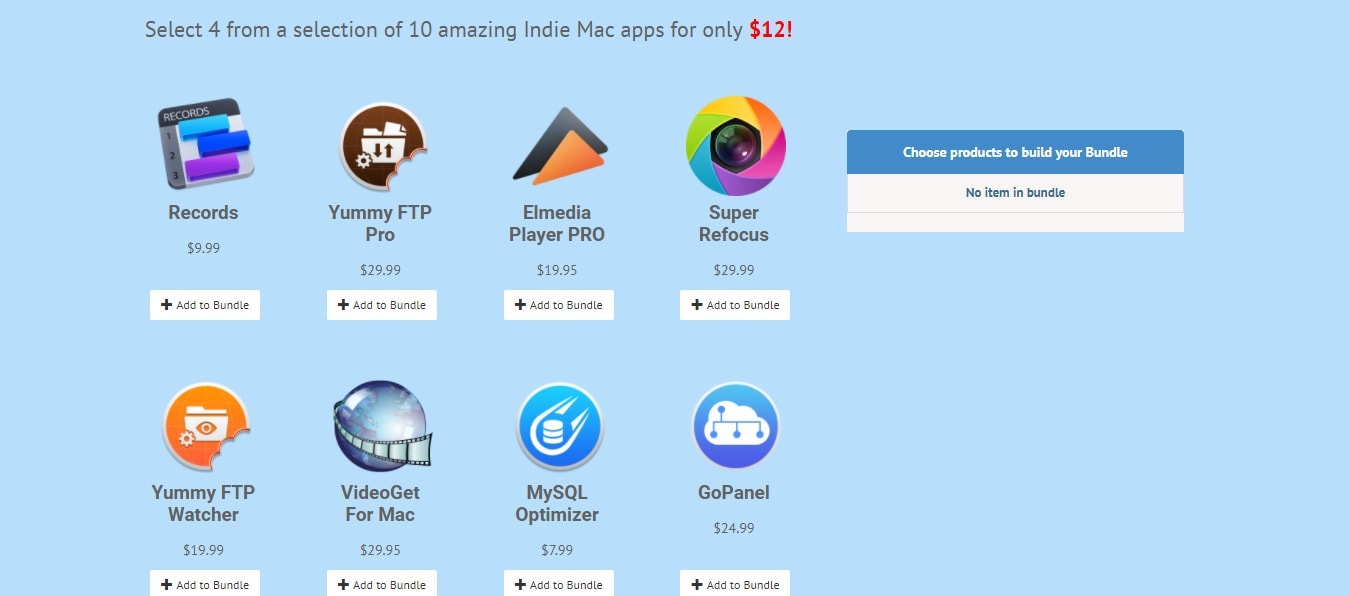Click the Choose products bundle header
1349x596 pixels.
point(1015,152)
